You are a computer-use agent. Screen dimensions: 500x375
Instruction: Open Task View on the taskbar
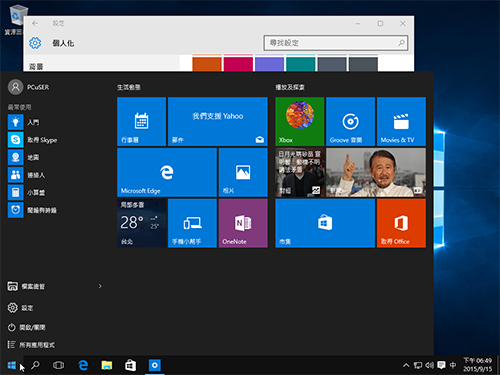58,365
